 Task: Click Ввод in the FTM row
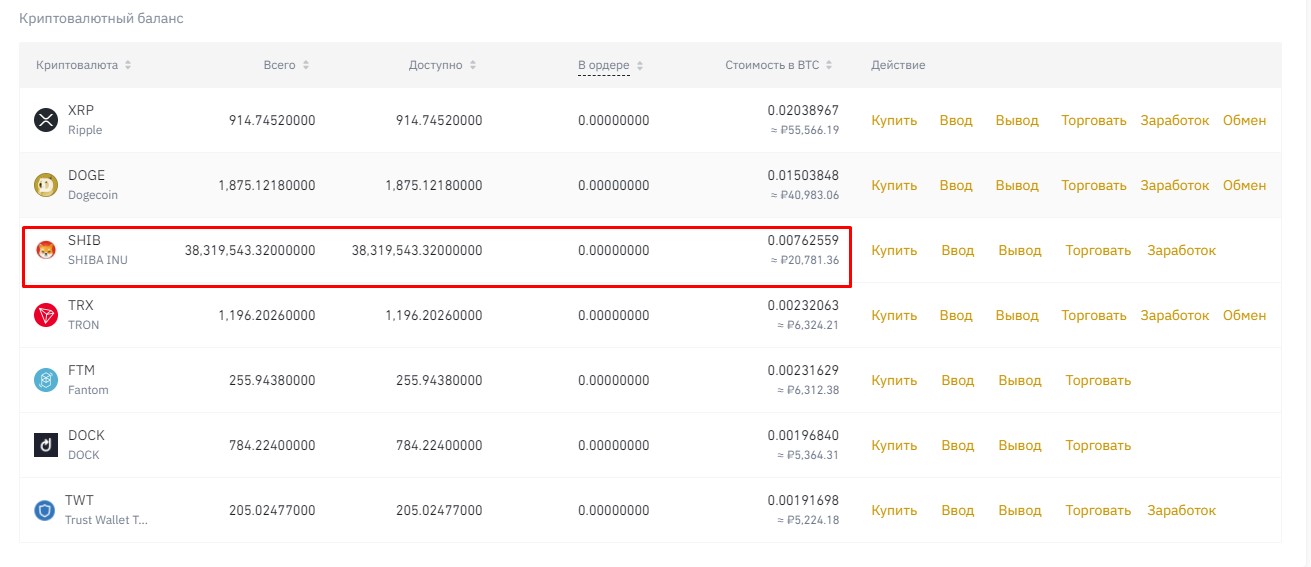[958, 380]
